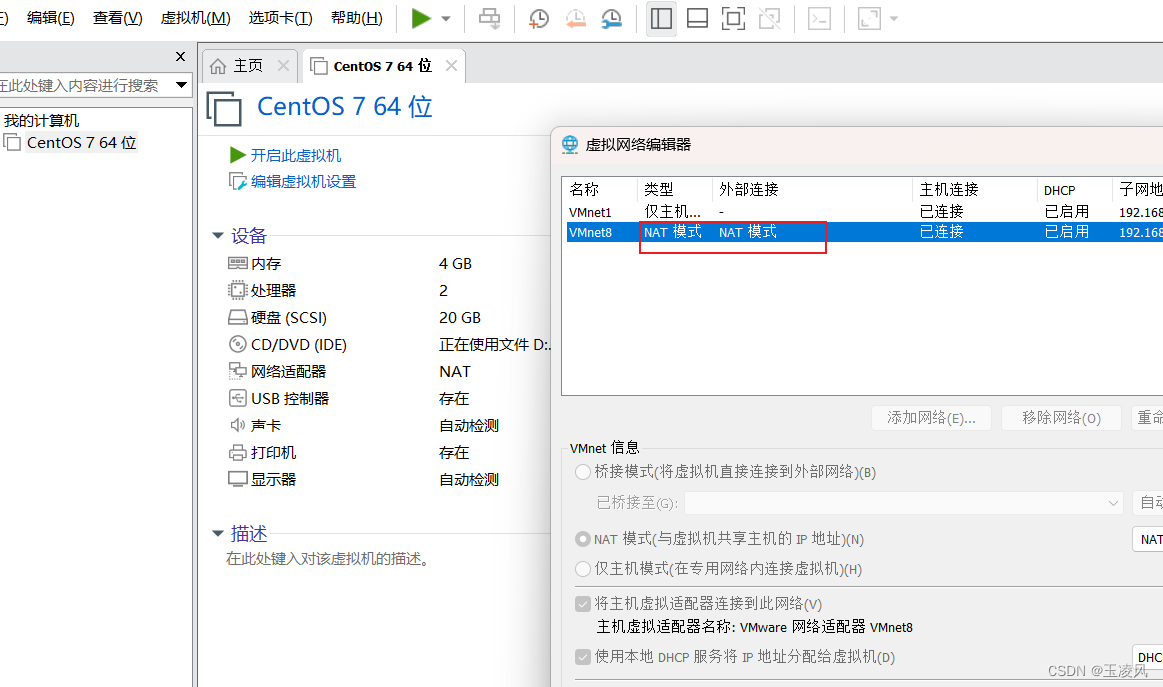The width and height of the screenshot is (1163, 687).
Task: Select the VMnet8 row in network list
Action: coord(864,232)
